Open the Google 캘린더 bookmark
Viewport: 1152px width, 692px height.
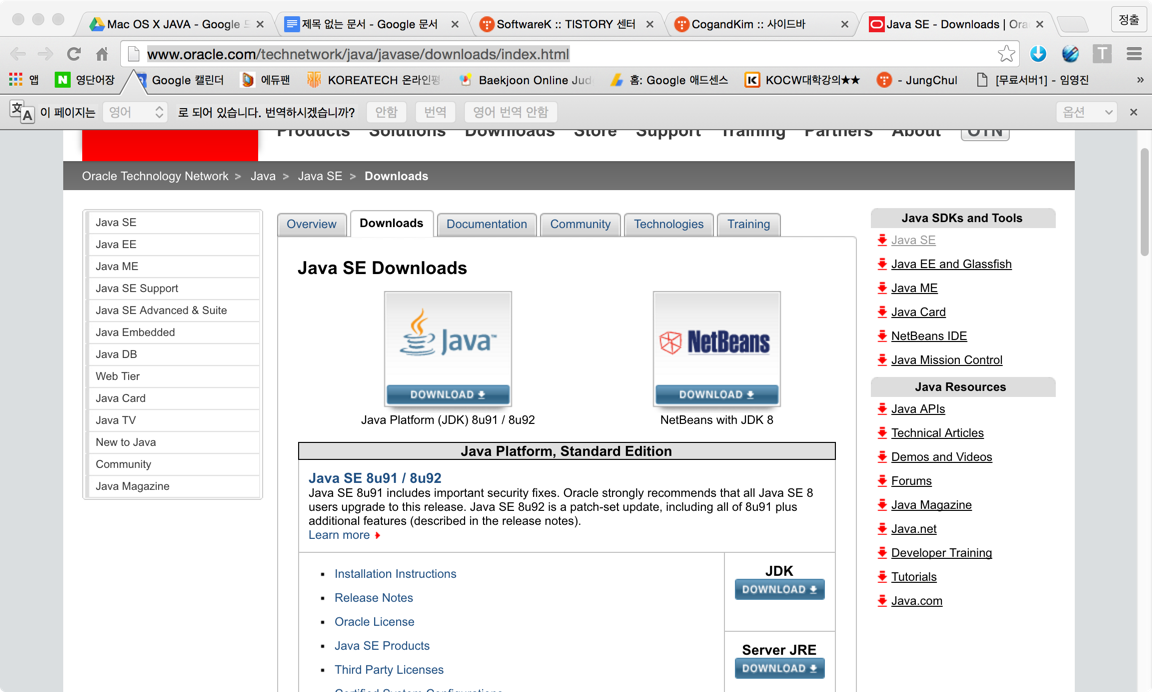tap(179, 79)
